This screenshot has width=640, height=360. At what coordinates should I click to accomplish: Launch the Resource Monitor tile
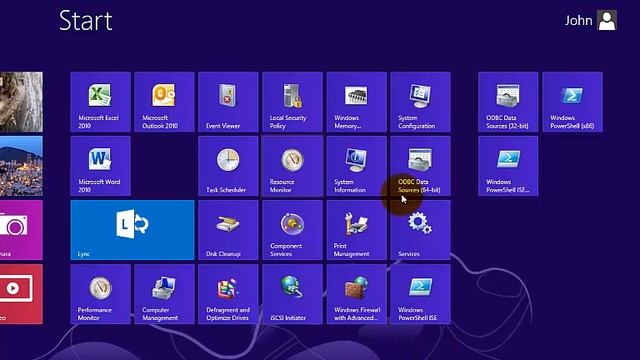293,166
